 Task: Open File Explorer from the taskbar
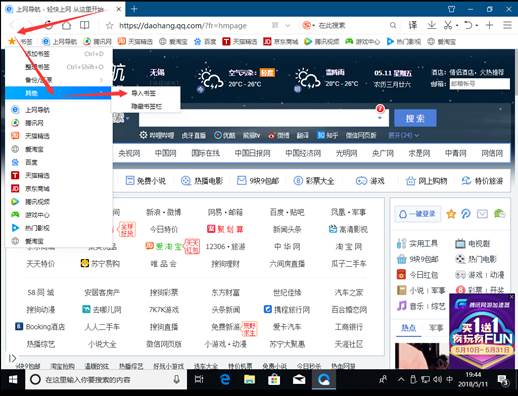tap(249, 379)
